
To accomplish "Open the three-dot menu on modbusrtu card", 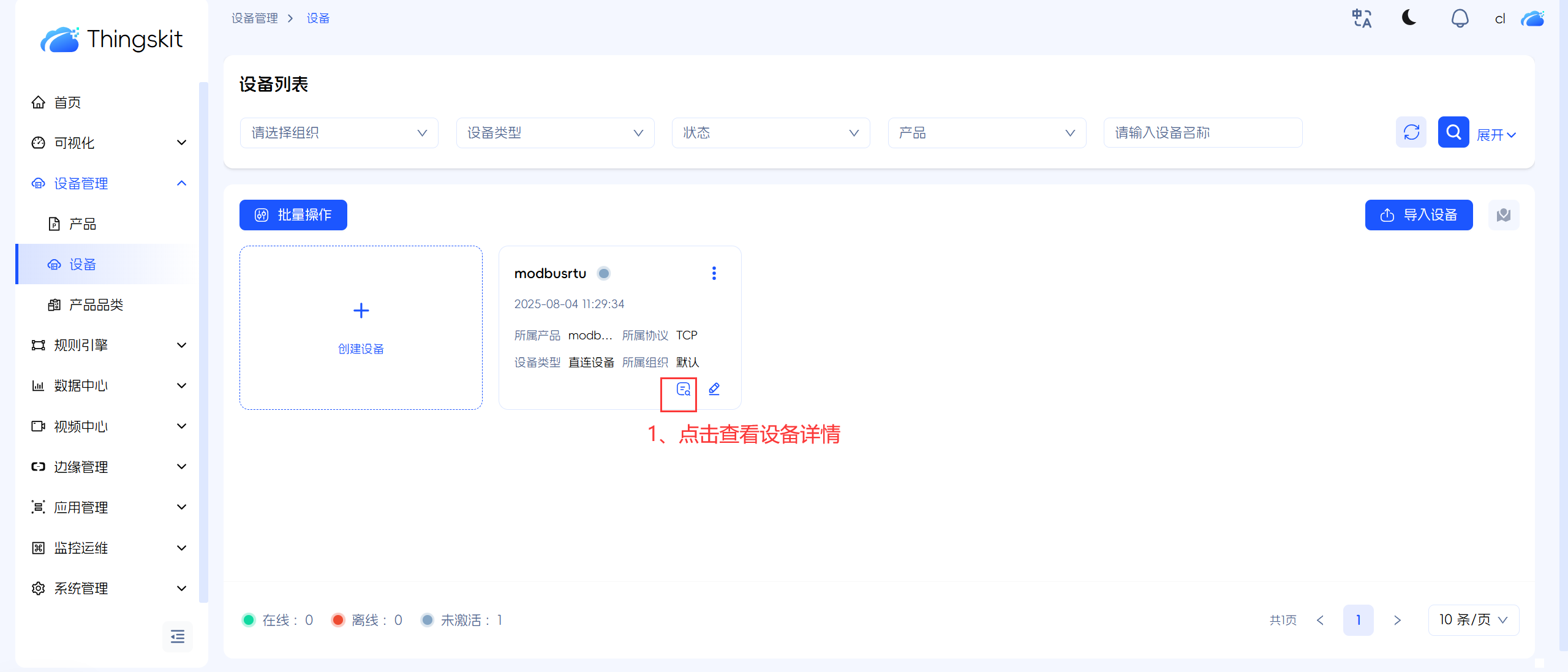I will pos(714,273).
